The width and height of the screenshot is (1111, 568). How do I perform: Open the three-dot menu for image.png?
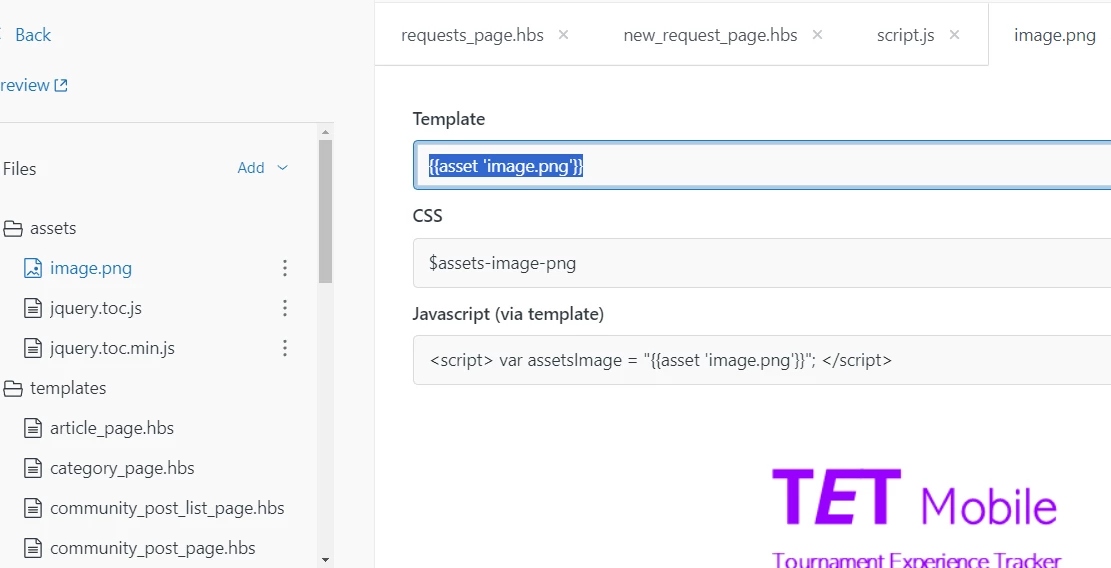click(284, 268)
